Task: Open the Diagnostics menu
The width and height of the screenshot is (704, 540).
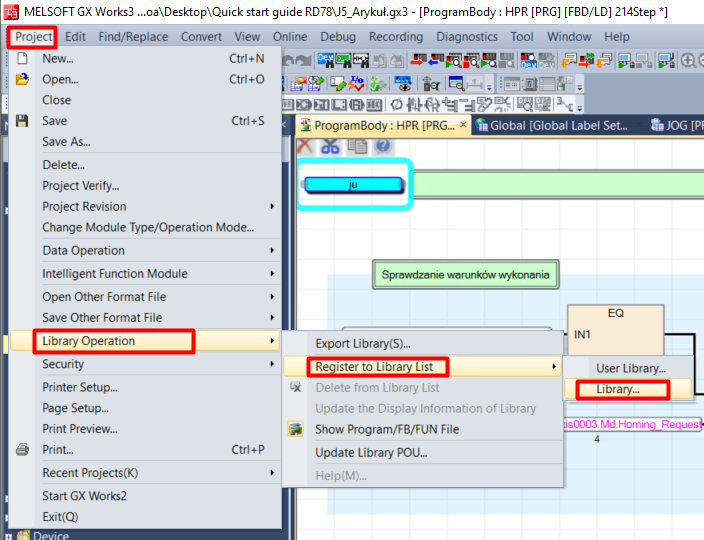Action: coord(467,37)
